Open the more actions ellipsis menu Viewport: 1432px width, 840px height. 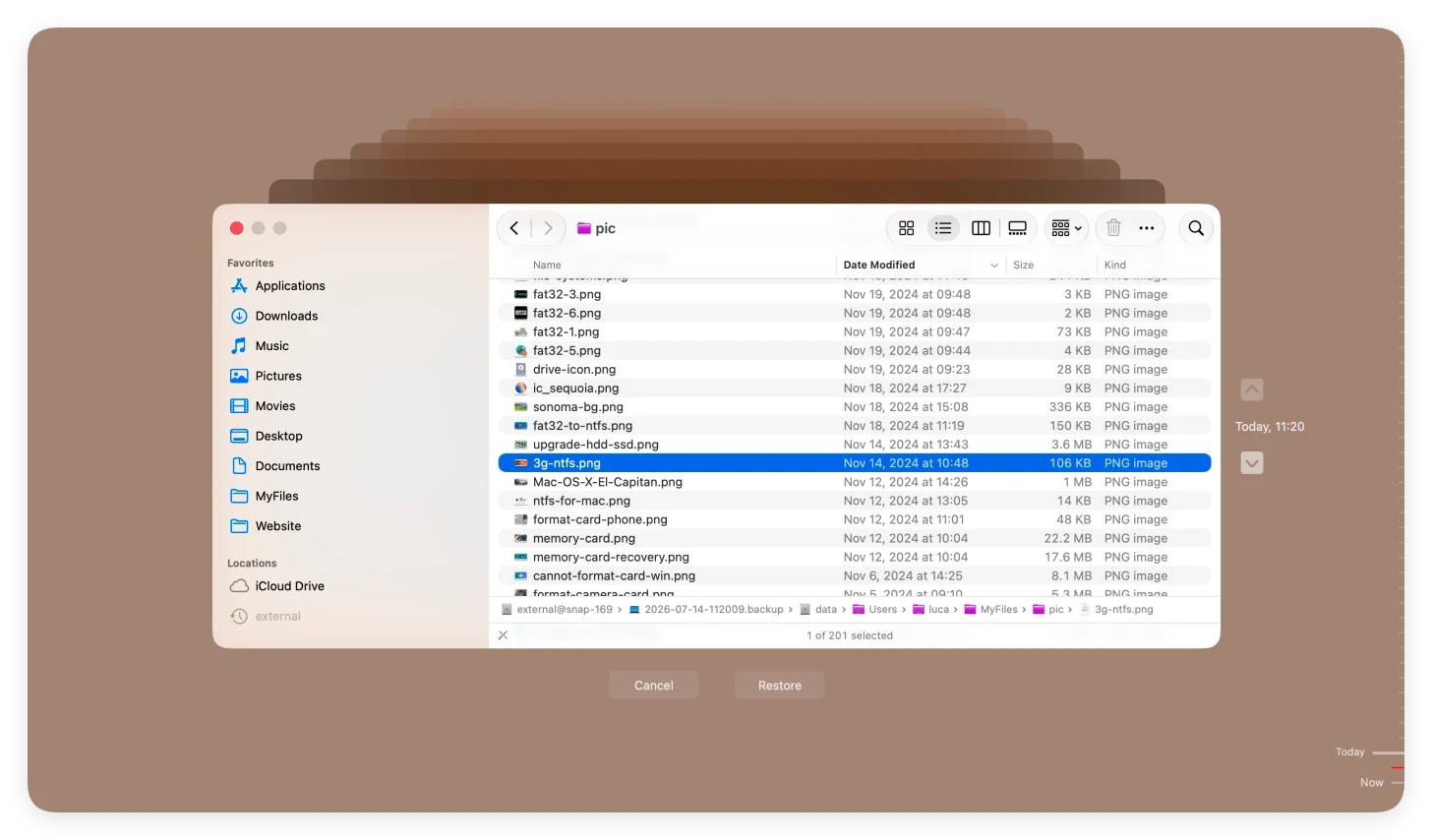tap(1147, 228)
